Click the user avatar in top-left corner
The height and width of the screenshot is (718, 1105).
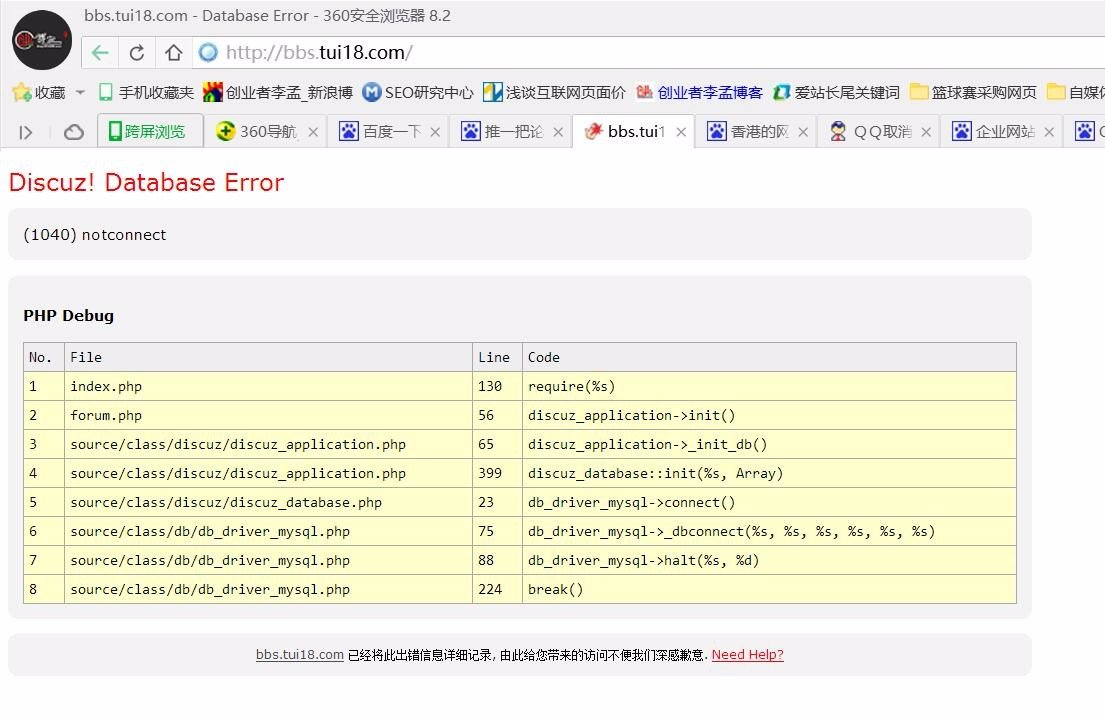click(41, 40)
